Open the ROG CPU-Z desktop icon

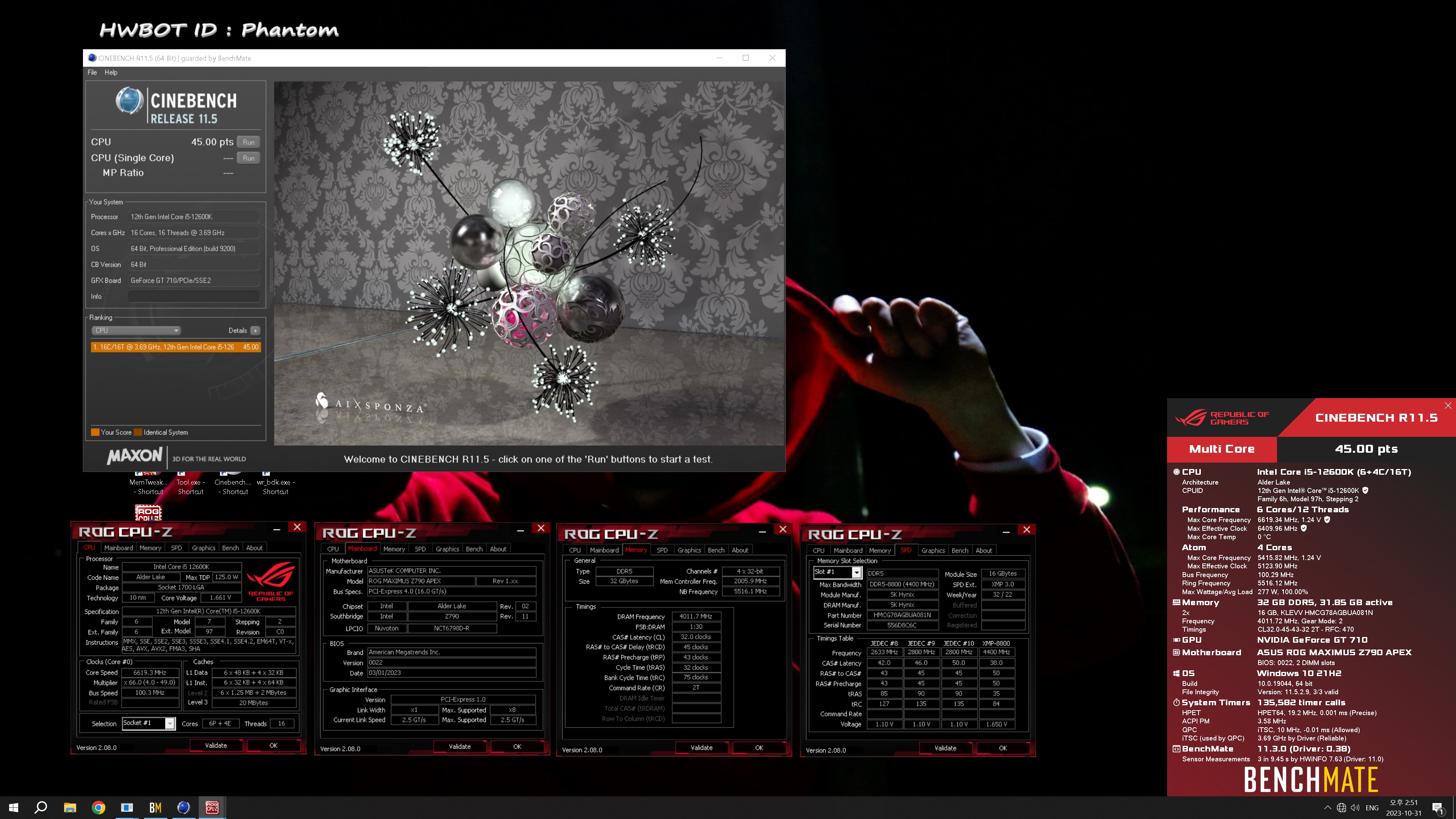click(x=148, y=513)
